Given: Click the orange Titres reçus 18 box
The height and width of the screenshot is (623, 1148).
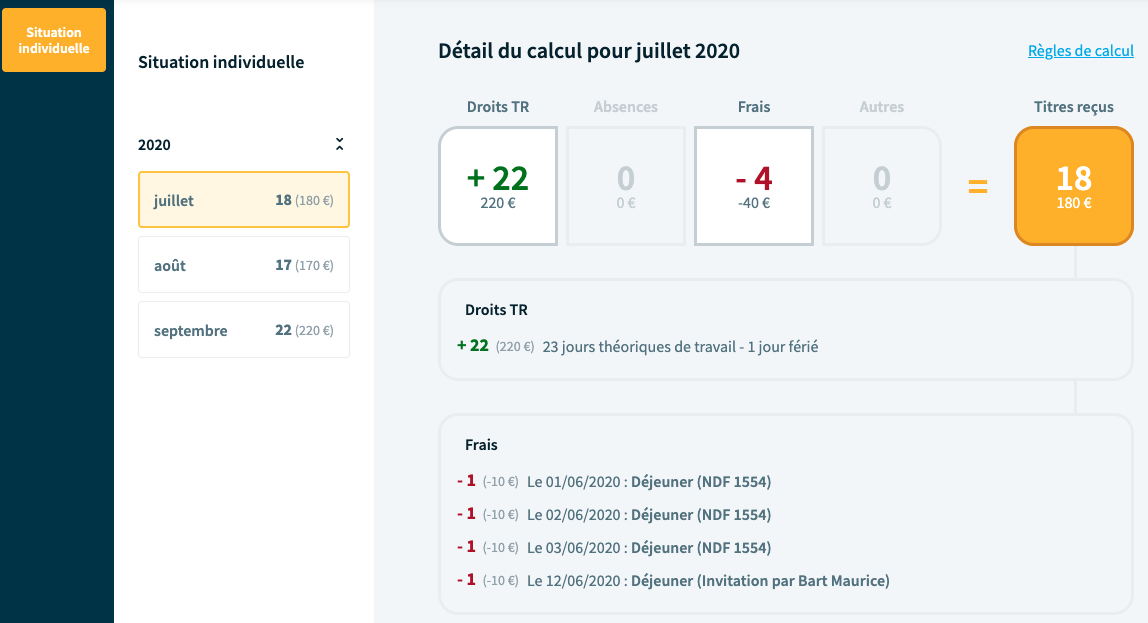Looking at the screenshot, I should (1074, 186).
